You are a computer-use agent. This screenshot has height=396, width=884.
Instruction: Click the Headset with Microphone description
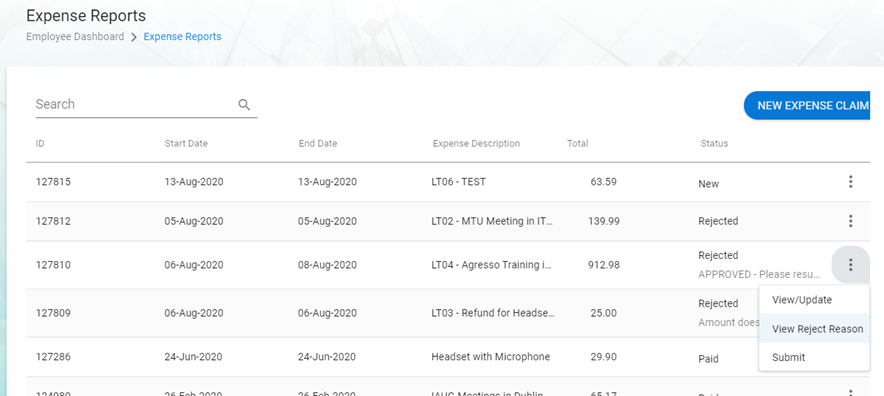[x=490, y=357]
